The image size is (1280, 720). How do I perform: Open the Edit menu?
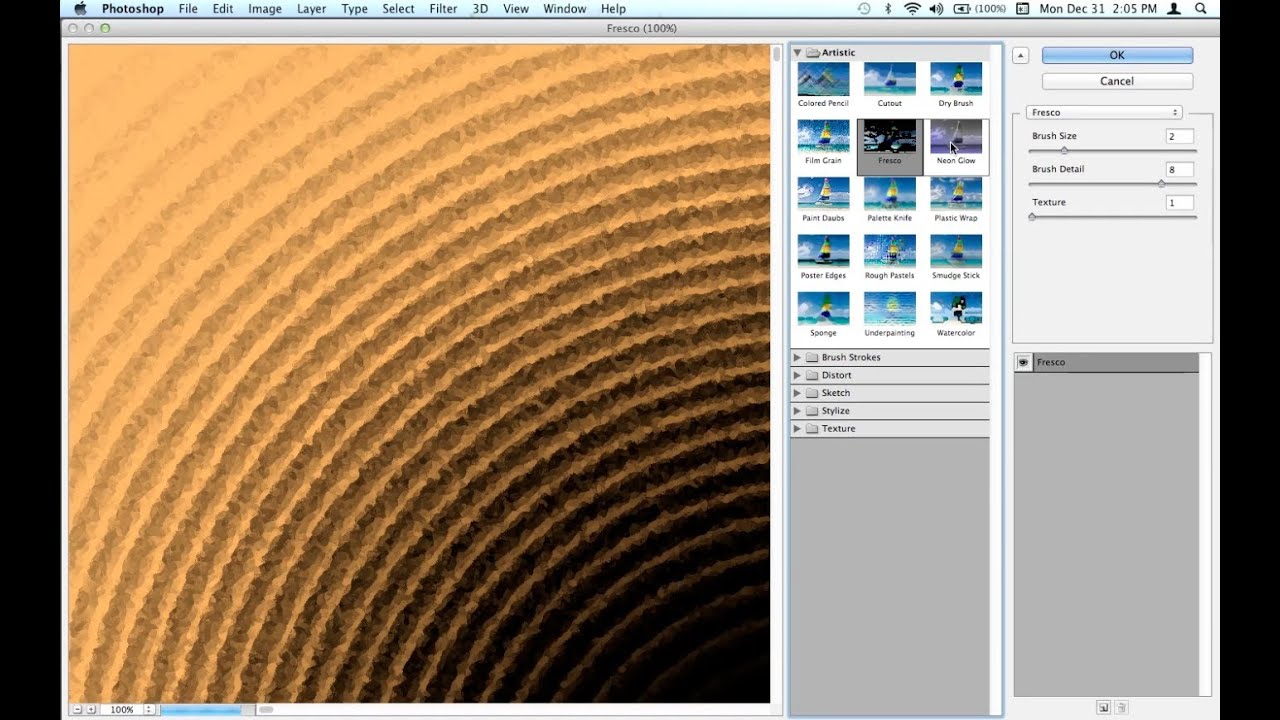coord(223,9)
